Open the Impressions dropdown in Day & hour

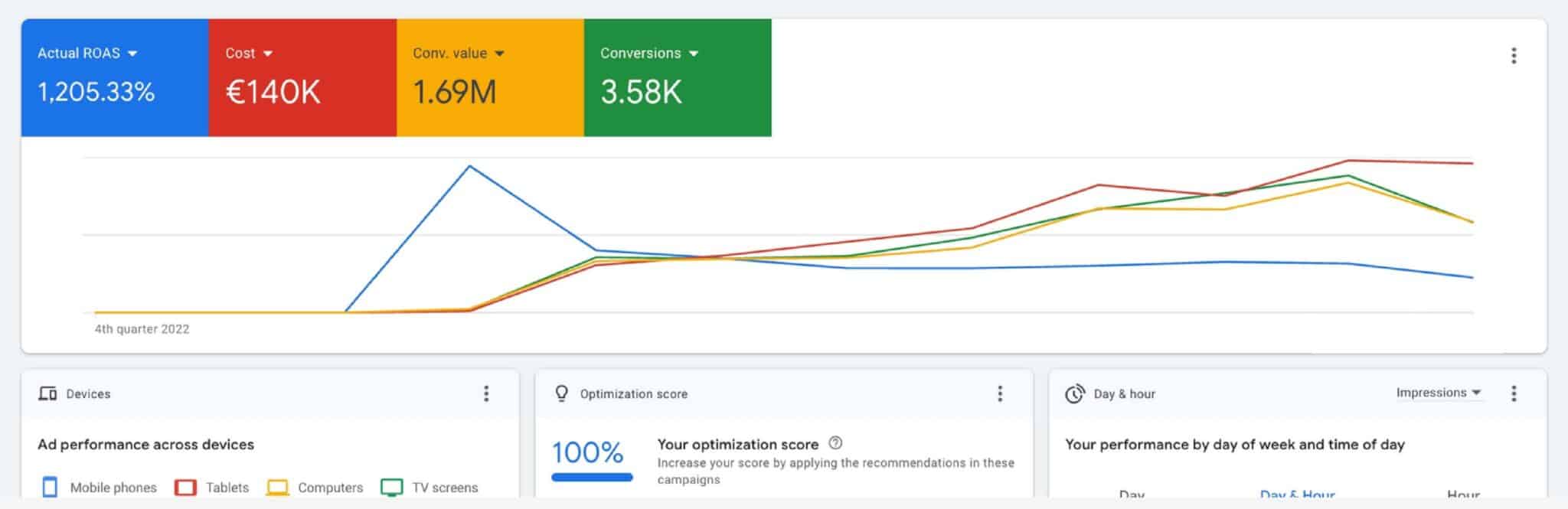click(x=1438, y=393)
